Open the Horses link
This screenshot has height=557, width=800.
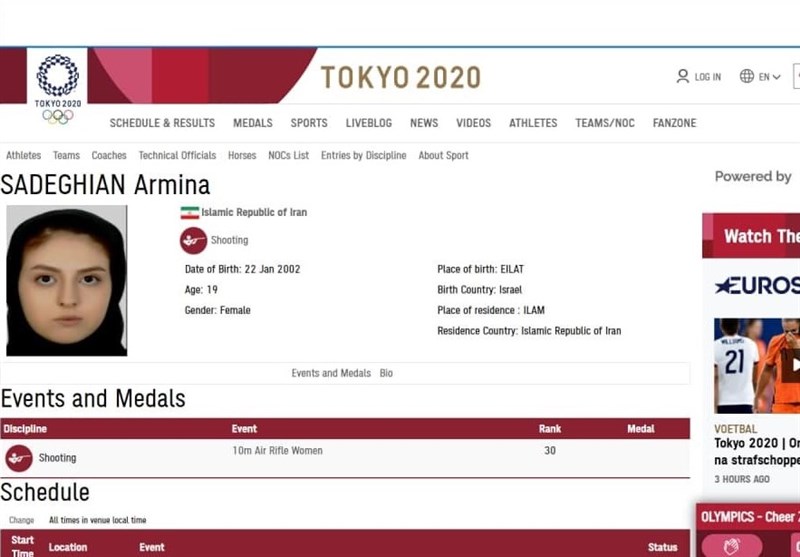tap(242, 155)
